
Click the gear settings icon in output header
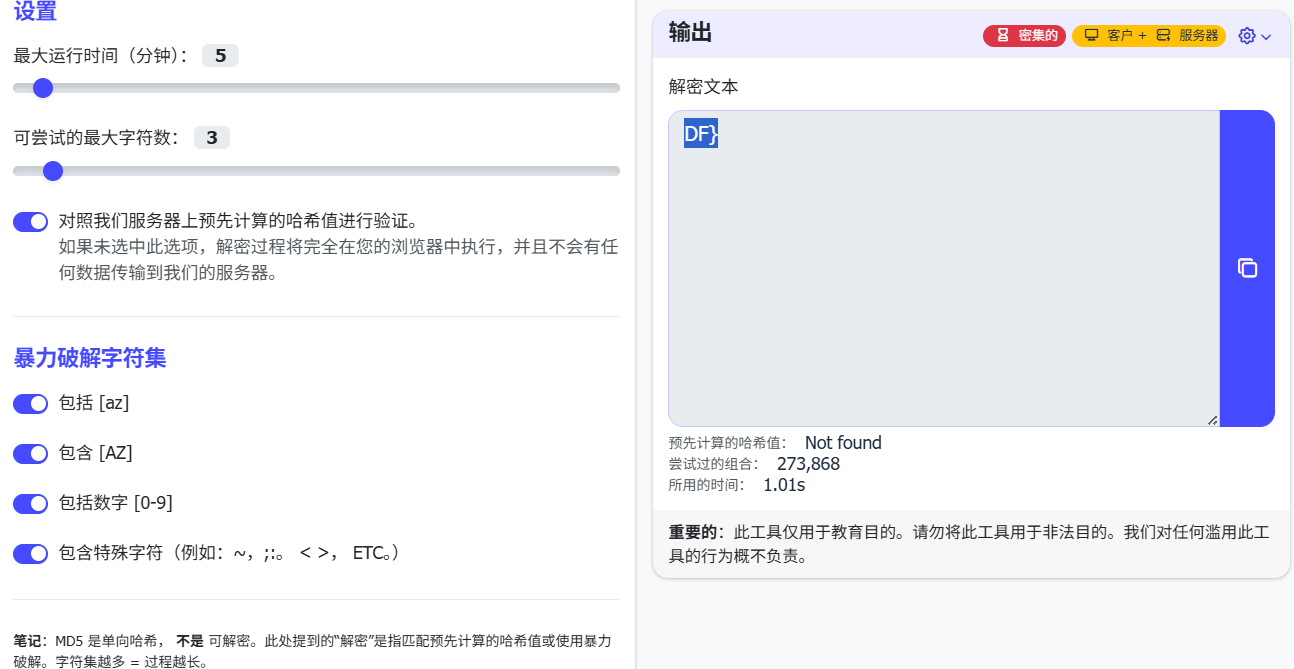point(1246,36)
